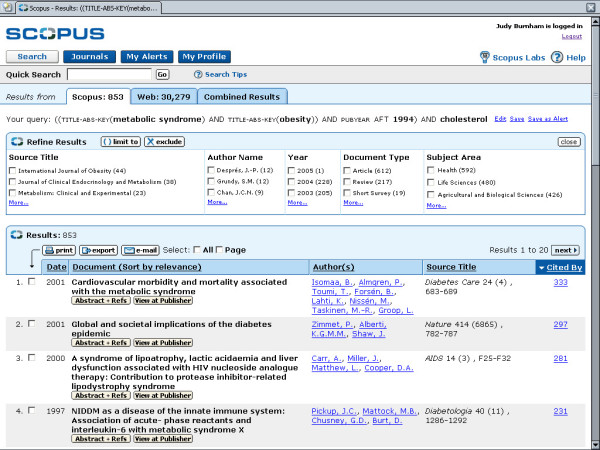600x450 pixels.
Task: Check document type Article (612)
Action: (347, 171)
